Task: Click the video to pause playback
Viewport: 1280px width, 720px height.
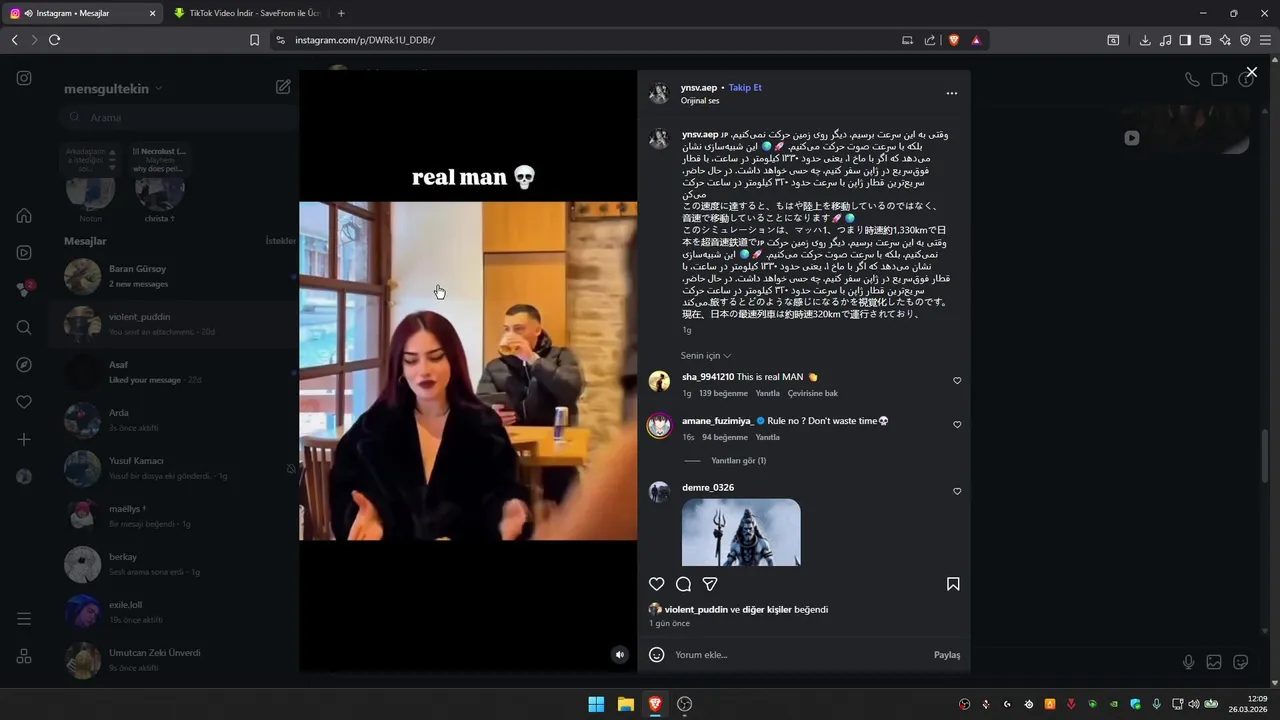Action: coord(468,371)
